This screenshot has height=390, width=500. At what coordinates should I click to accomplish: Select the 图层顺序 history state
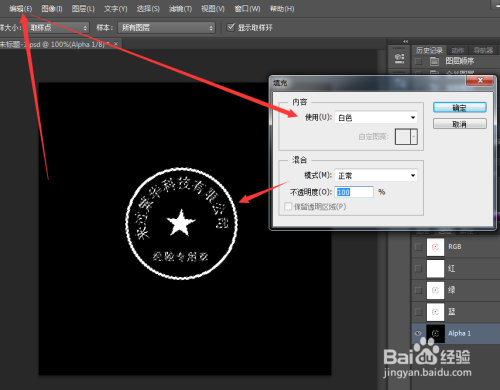[460, 61]
